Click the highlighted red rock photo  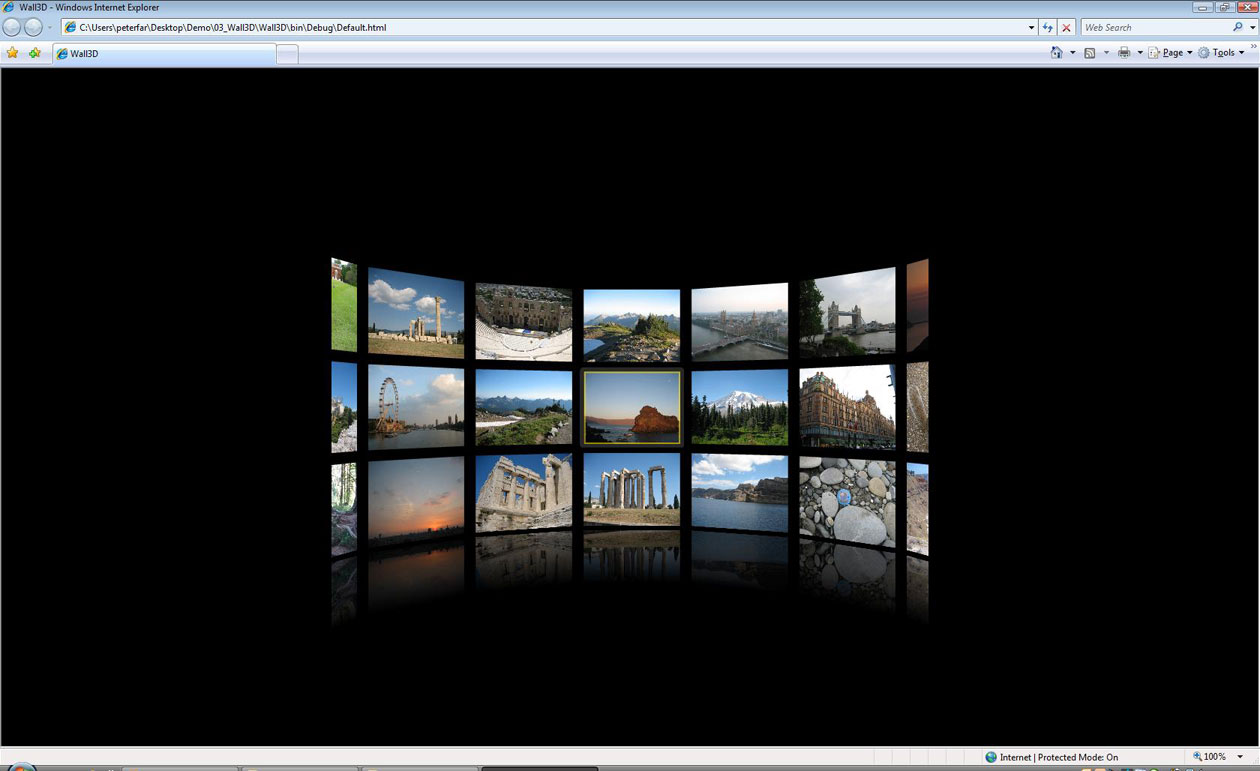(x=632, y=407)
